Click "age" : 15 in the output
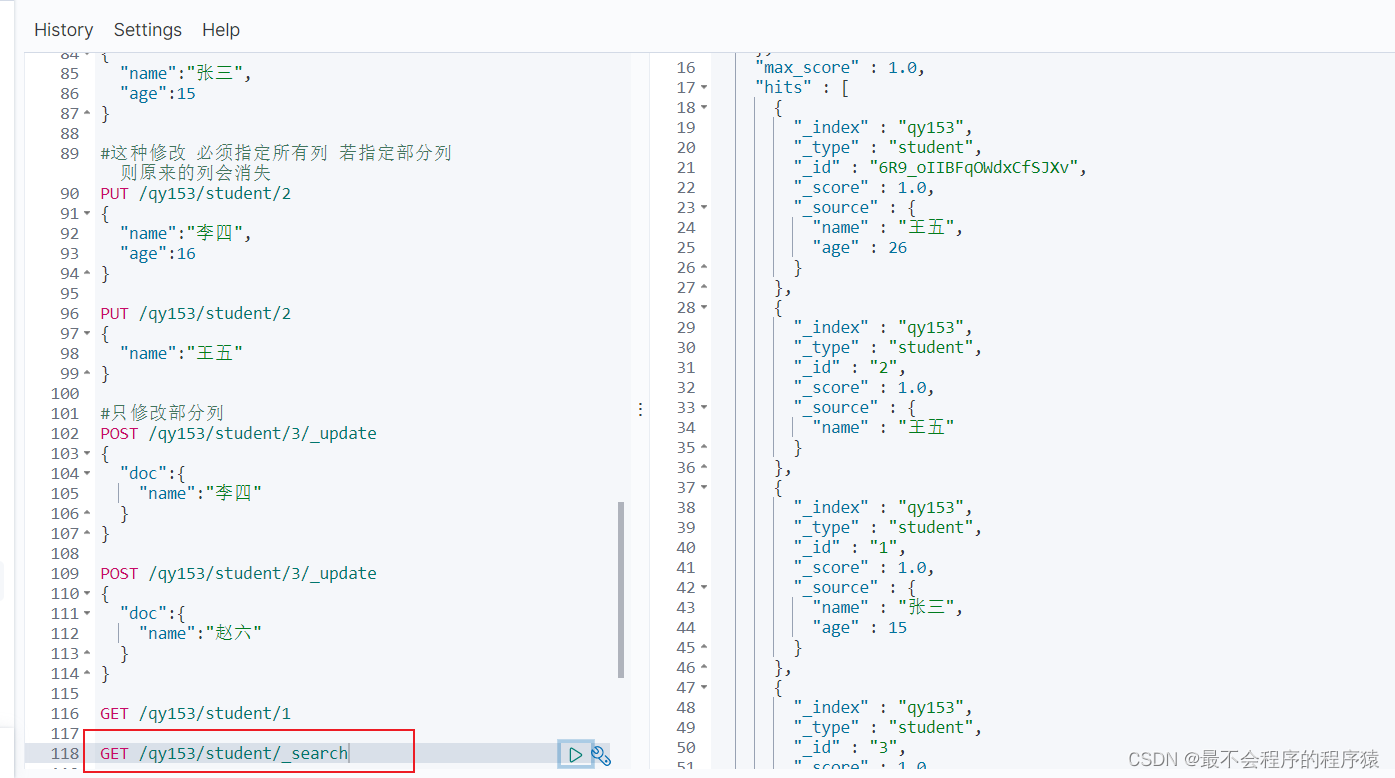The image size is (1395, 778). tap(860, 627)
